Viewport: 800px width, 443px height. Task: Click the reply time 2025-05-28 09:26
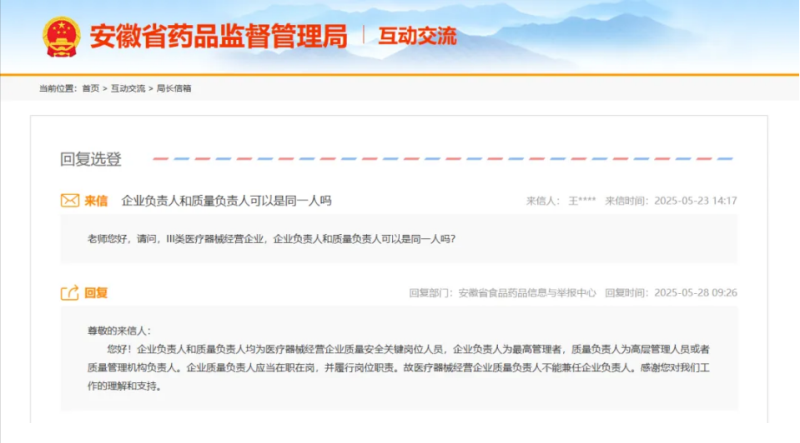[x=695, y=293]
